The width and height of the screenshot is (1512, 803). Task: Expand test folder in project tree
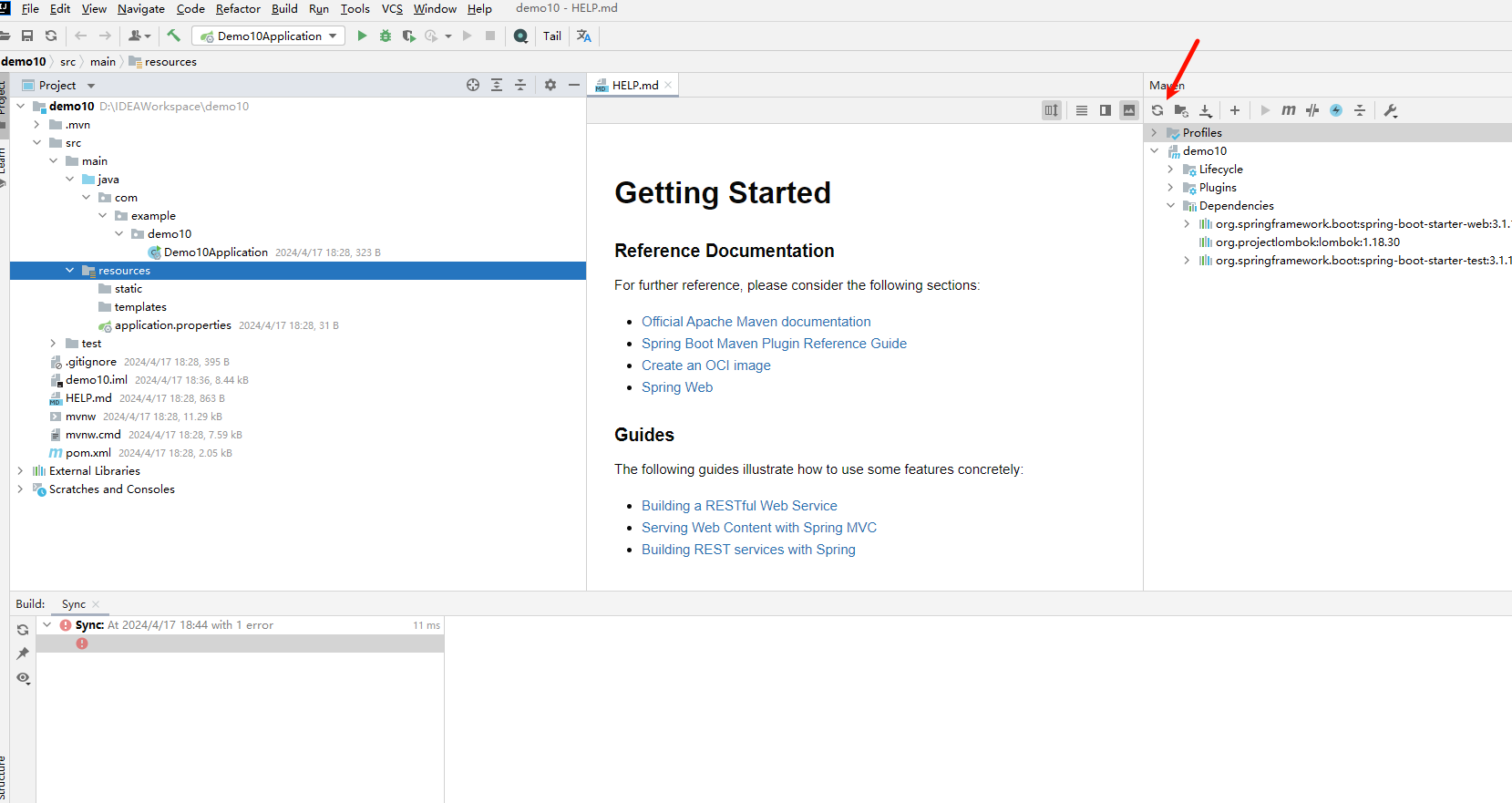[53, 344]
